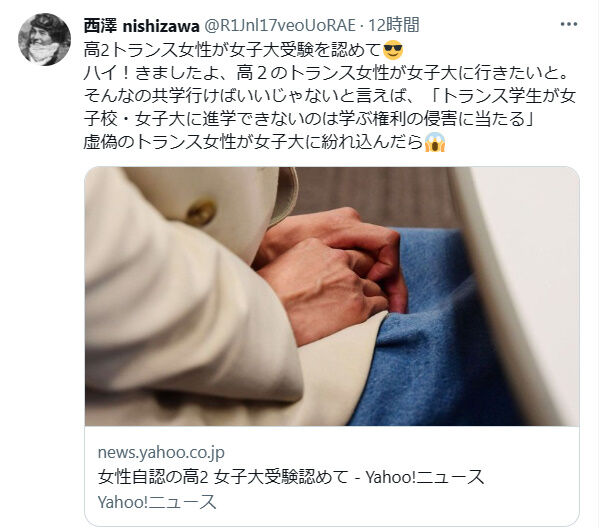Open the three-dot more options menu
Viewport: 602px width, 528px height.
tap(569, 25)
